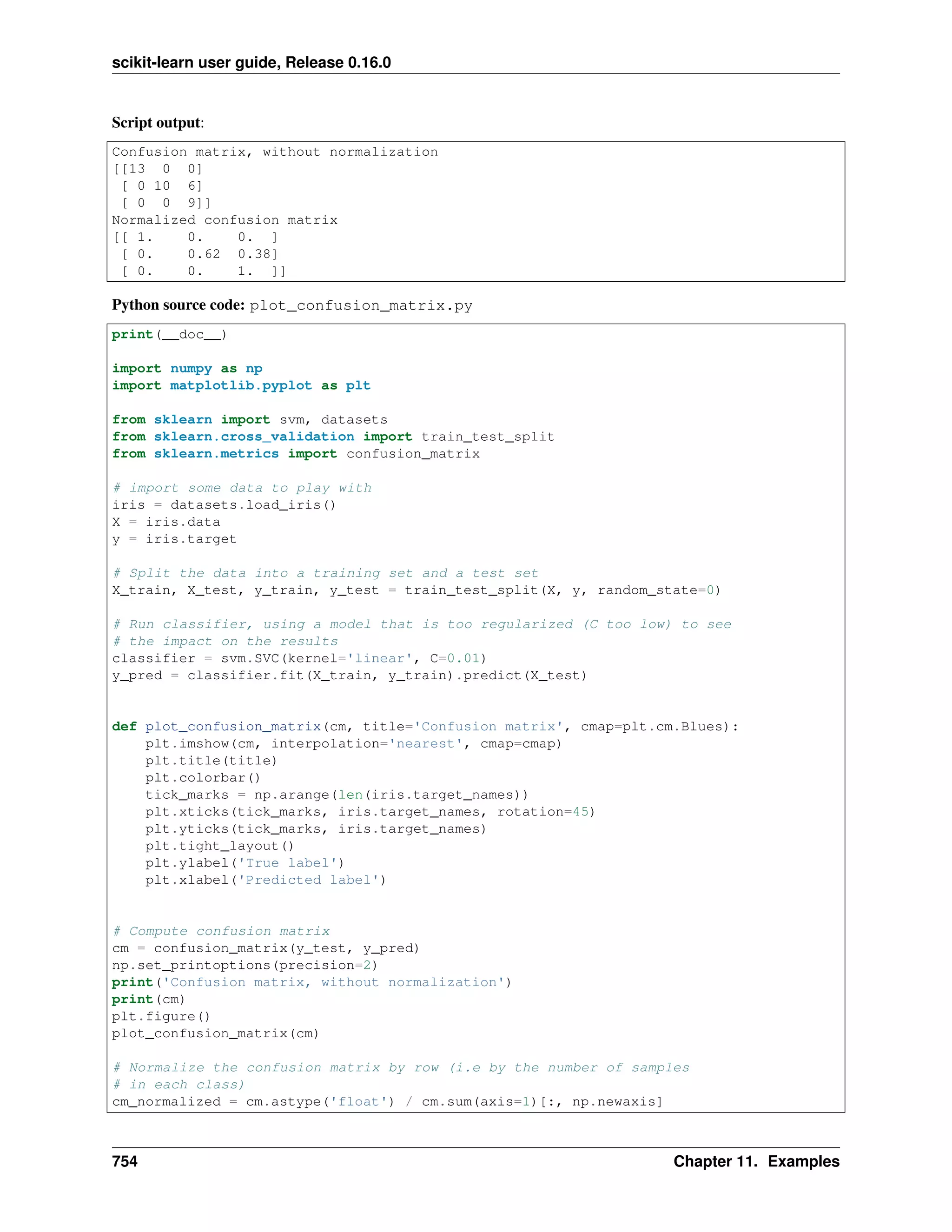This screenshot has height=1232, width=952.
Task: Click the 'y_pred = classifier.fit' line
Action: click(350, 676)
